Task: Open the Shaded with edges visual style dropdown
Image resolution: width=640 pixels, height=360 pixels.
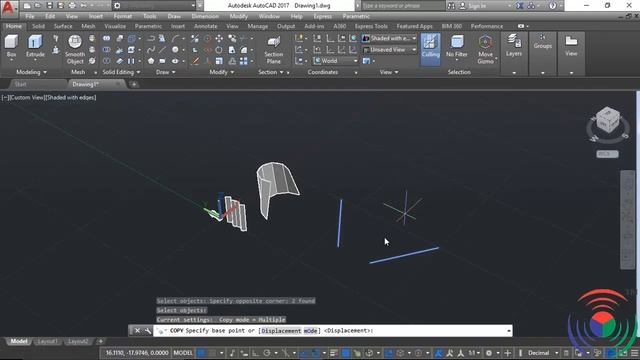Action: 389,38
